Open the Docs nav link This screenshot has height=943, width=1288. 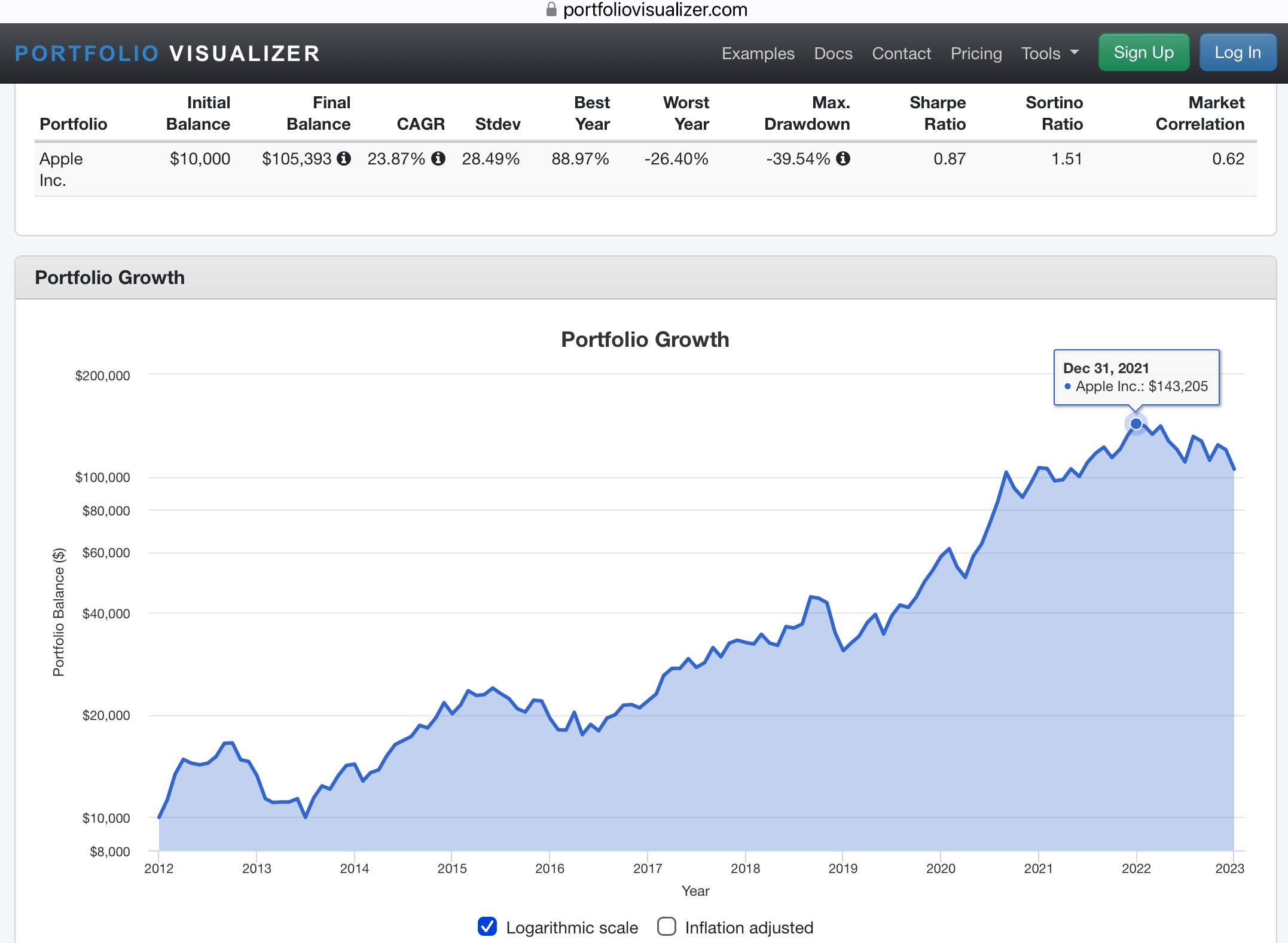pos(833,53)
